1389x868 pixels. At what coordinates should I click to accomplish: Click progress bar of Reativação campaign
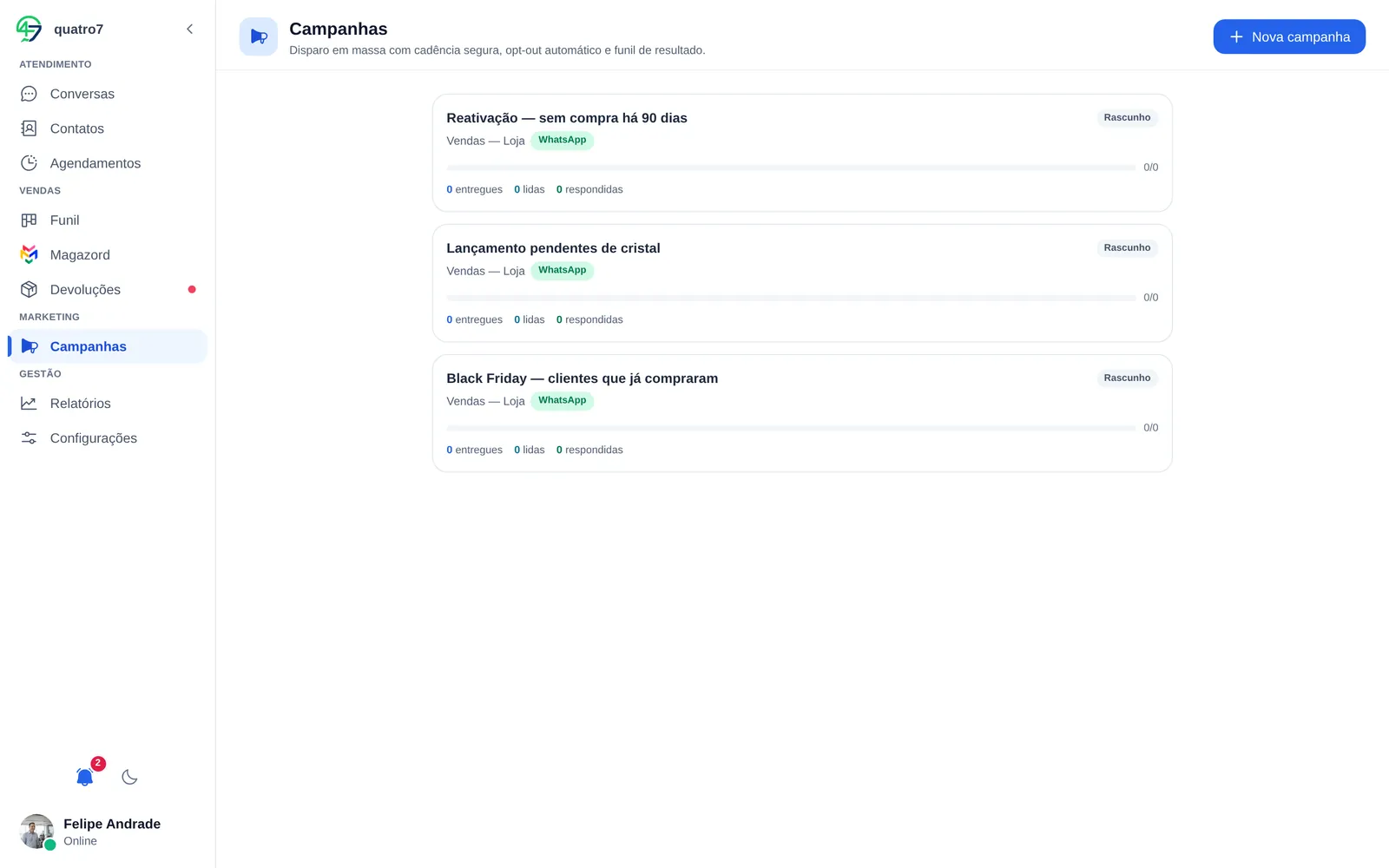tap(791, 168)
